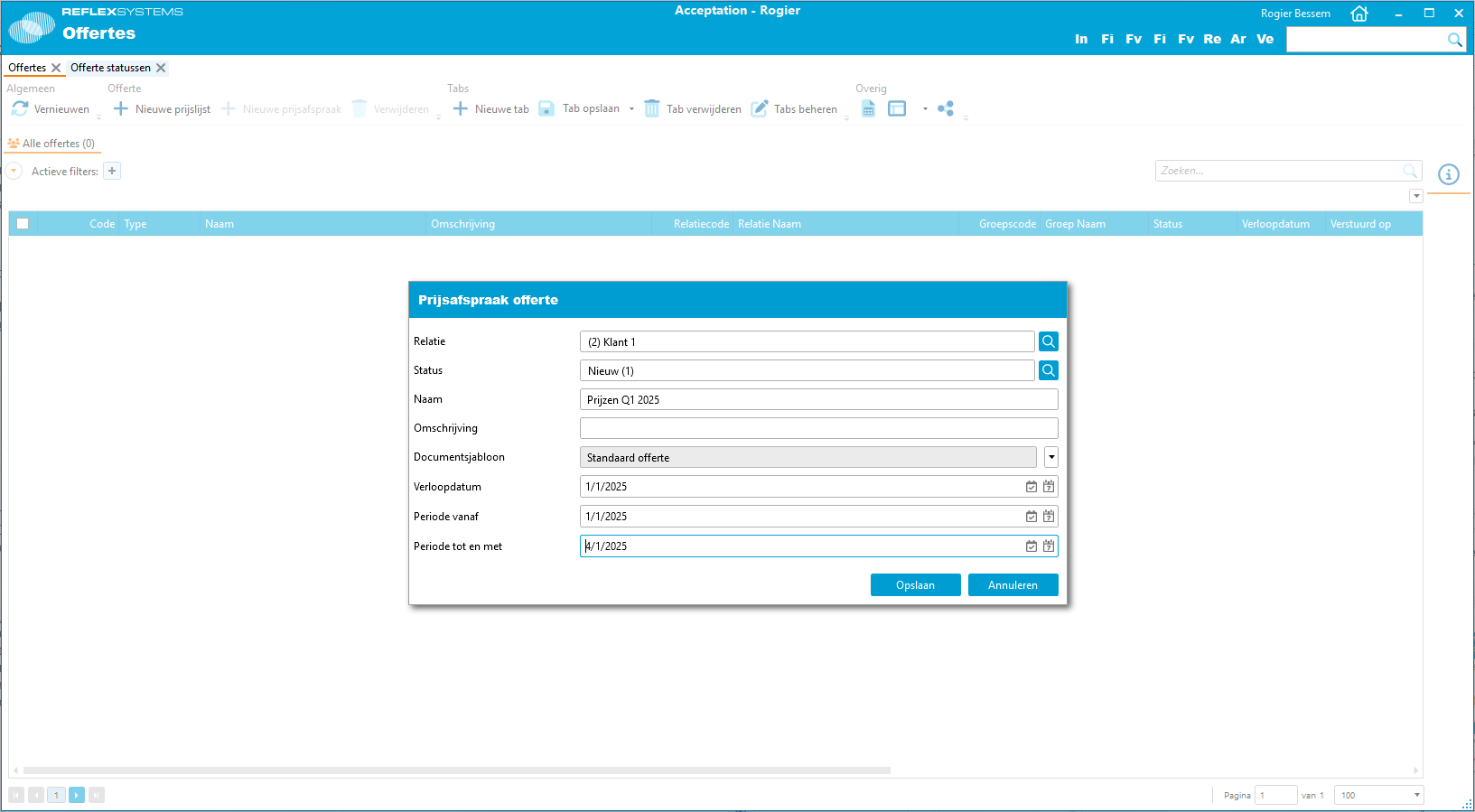
Task: Click the Status lookup search icon
Action: tap(1048, 370)
